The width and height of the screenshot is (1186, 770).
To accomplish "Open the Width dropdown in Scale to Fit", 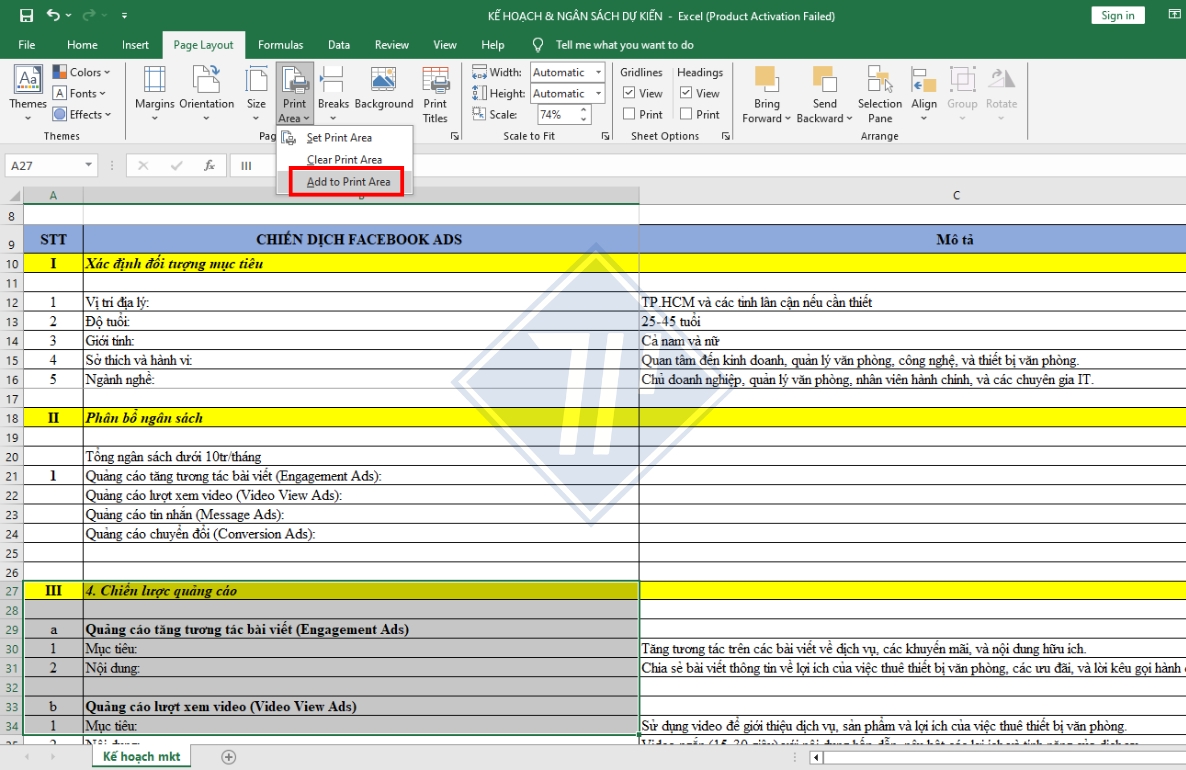I will (597, 72).
